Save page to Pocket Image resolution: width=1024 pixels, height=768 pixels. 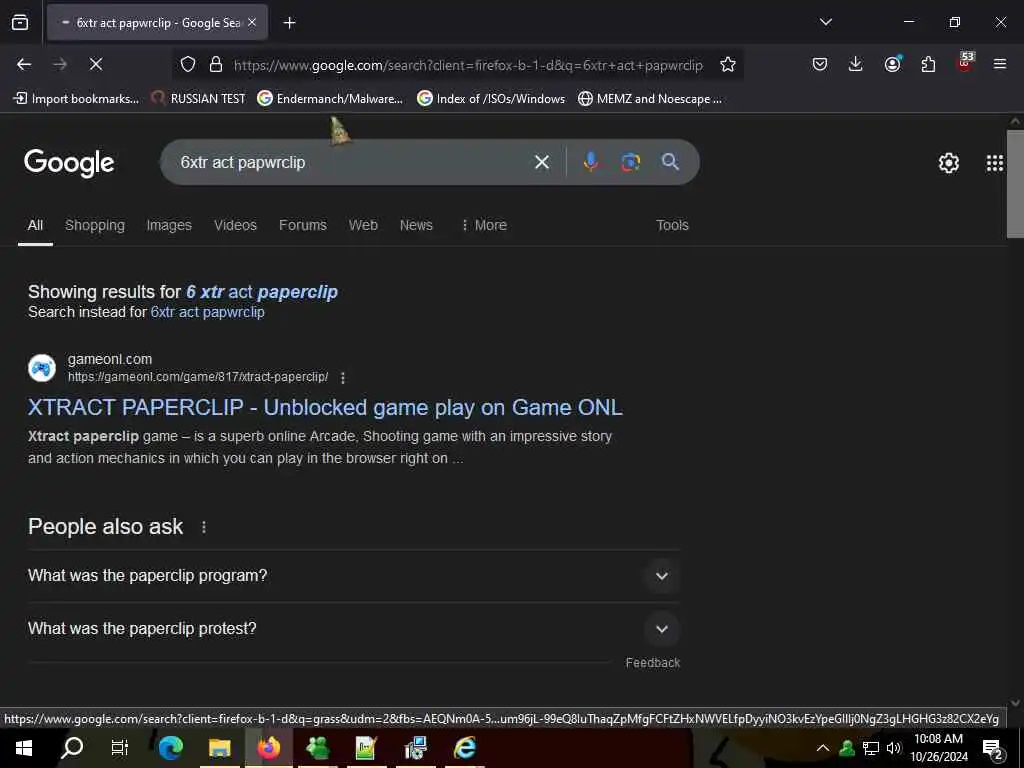tap(820, 64)
